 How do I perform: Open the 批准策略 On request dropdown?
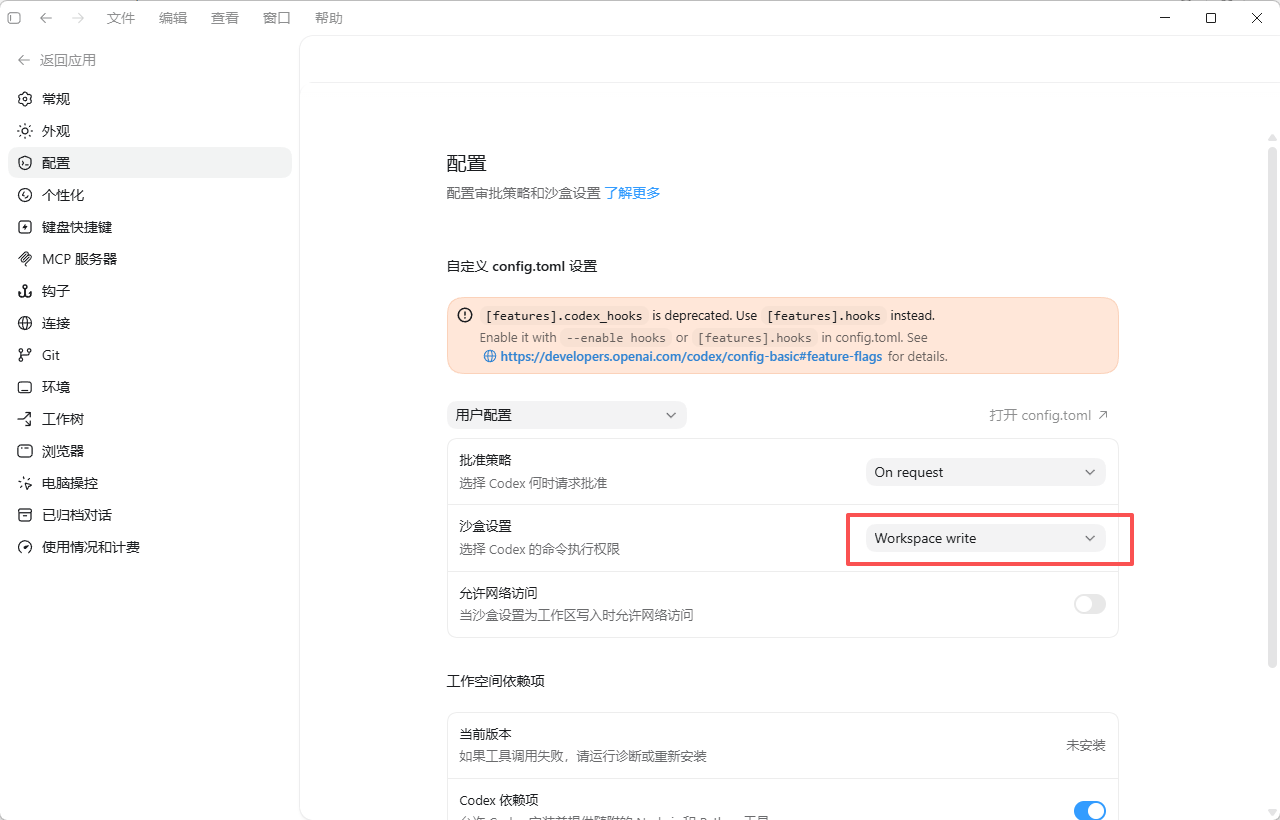(985, 472)
